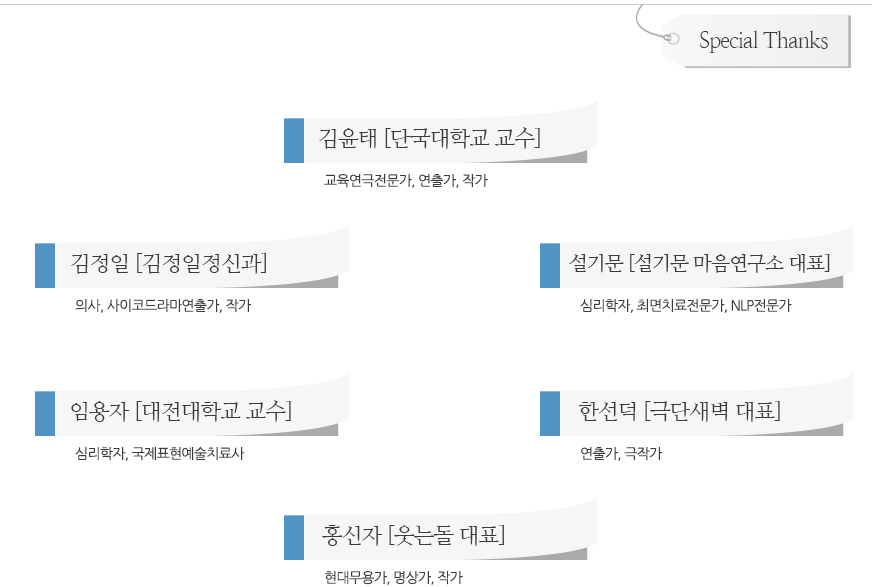872x587 pixels.
Task: Click the blue bar beside 홍신자
Action: 294,538
